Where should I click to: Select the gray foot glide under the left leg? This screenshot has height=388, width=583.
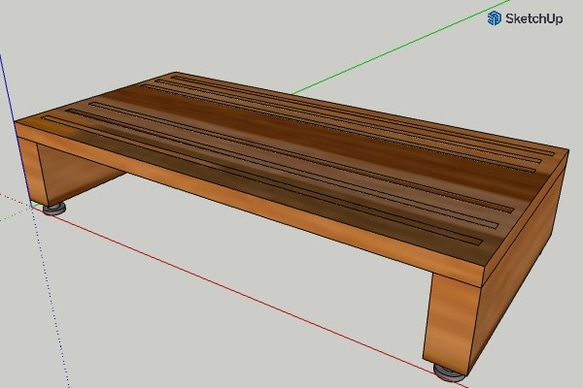pos(55,208)
